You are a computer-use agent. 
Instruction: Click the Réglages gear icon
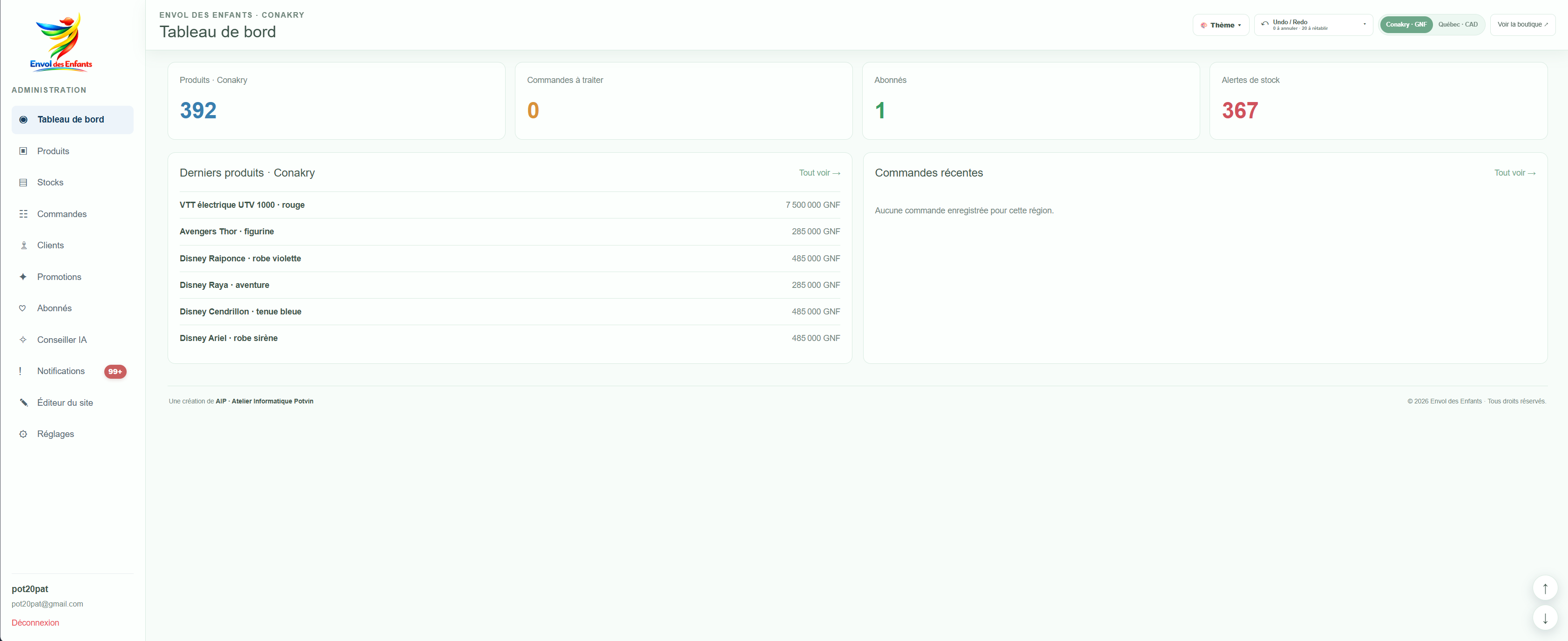pos(23,434)
